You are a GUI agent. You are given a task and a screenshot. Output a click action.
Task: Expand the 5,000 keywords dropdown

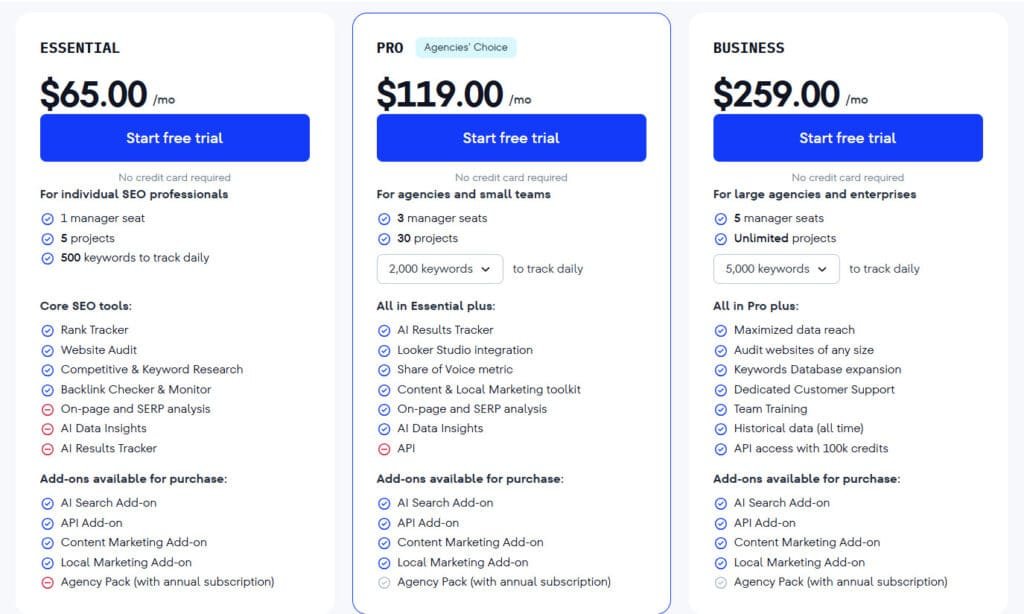pos(776,269)
